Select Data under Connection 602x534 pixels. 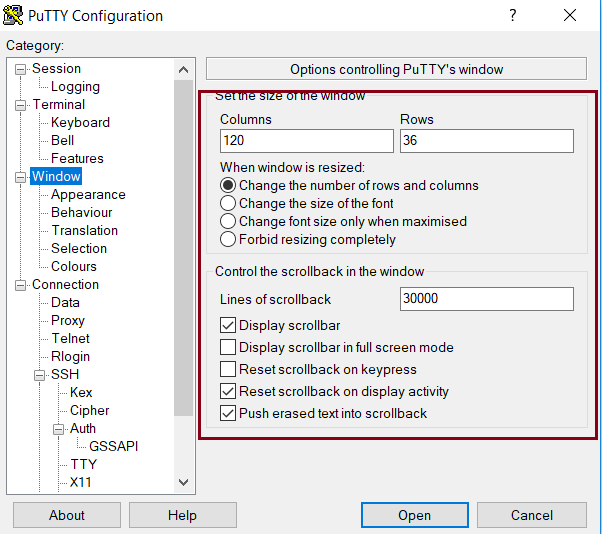coord(65,303)
